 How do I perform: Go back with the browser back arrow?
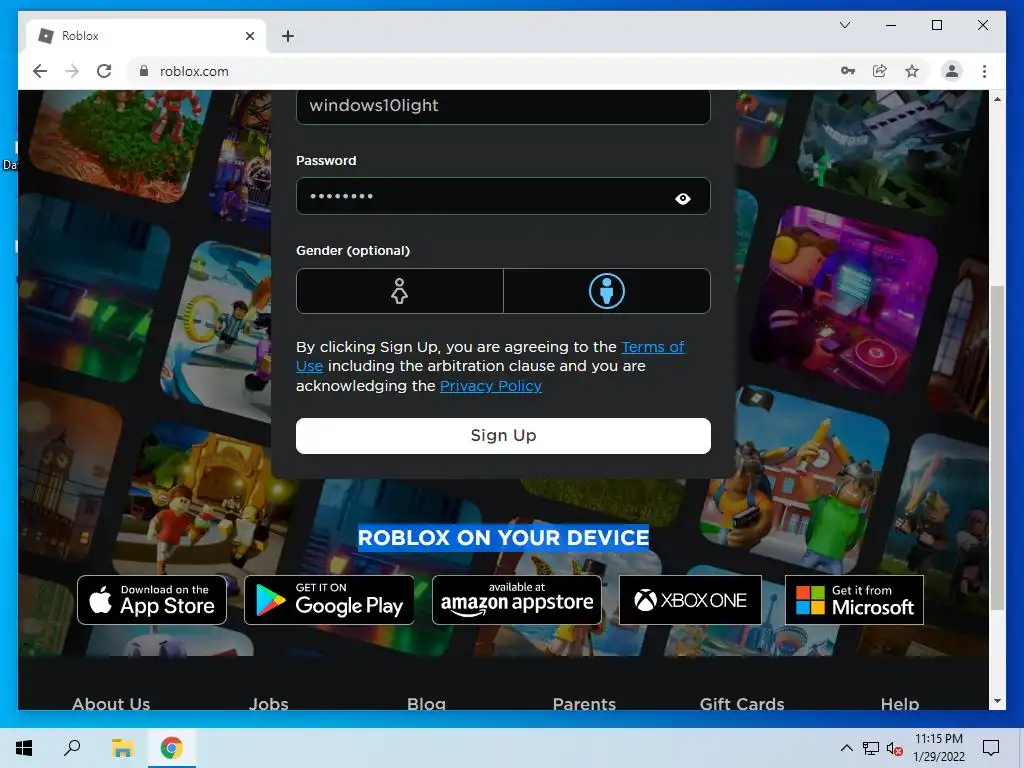pos(40,71)
